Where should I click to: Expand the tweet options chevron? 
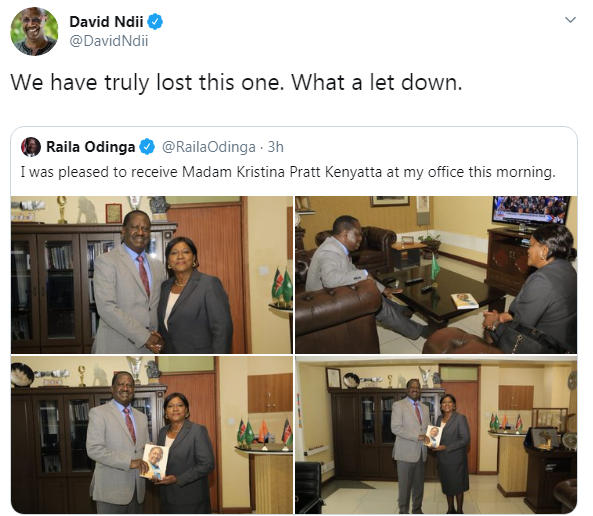(570, 20)
